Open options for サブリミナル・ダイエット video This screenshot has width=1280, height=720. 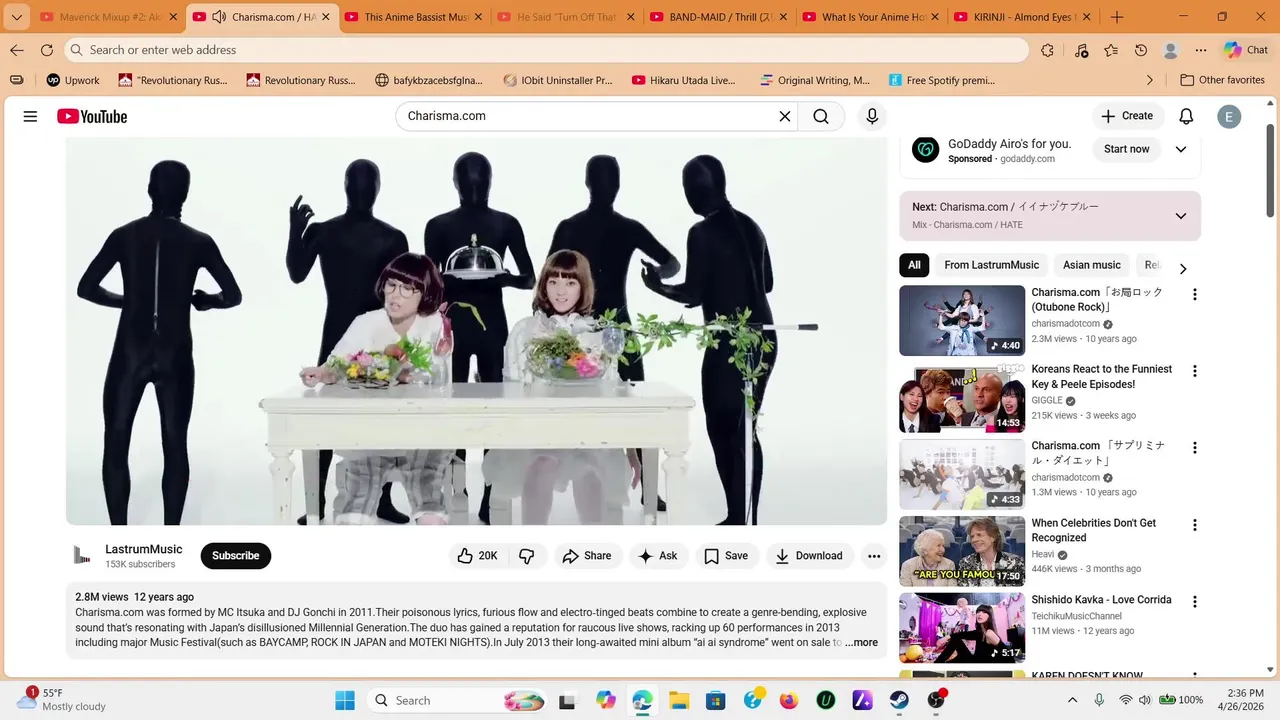tap(1194, 448)
